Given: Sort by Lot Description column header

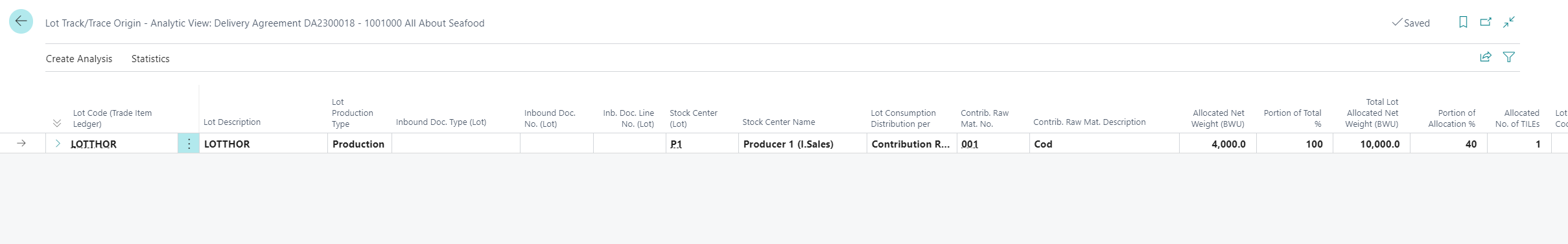Looking at the screenshot, I should coord(232,122).
